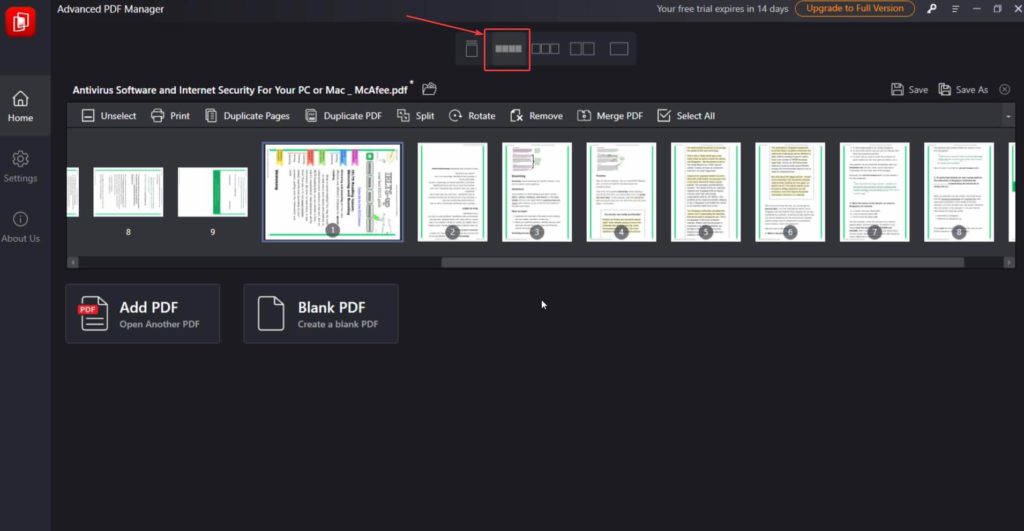1024x531 pixels.
Task: Click Save As button
Action: coord(963,89)
